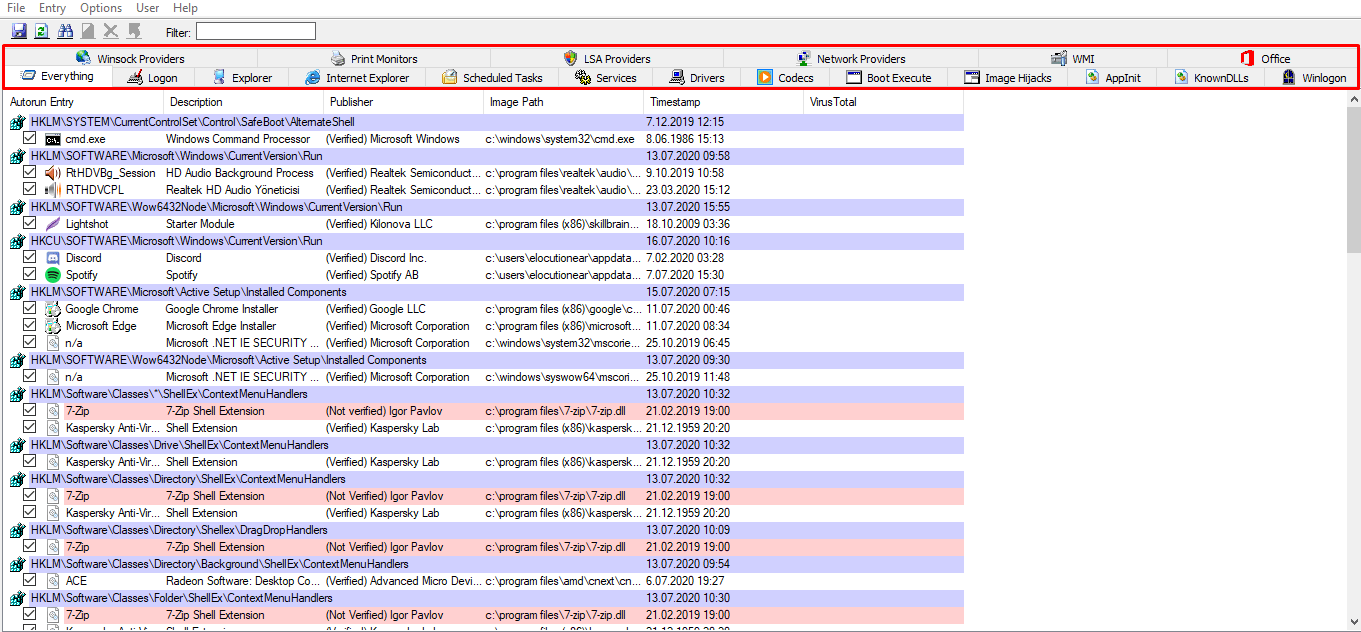The width and height of the screenshot is (1361, 632).
Task: Click the ACE entry file icon
Action: tap(53, 581)
